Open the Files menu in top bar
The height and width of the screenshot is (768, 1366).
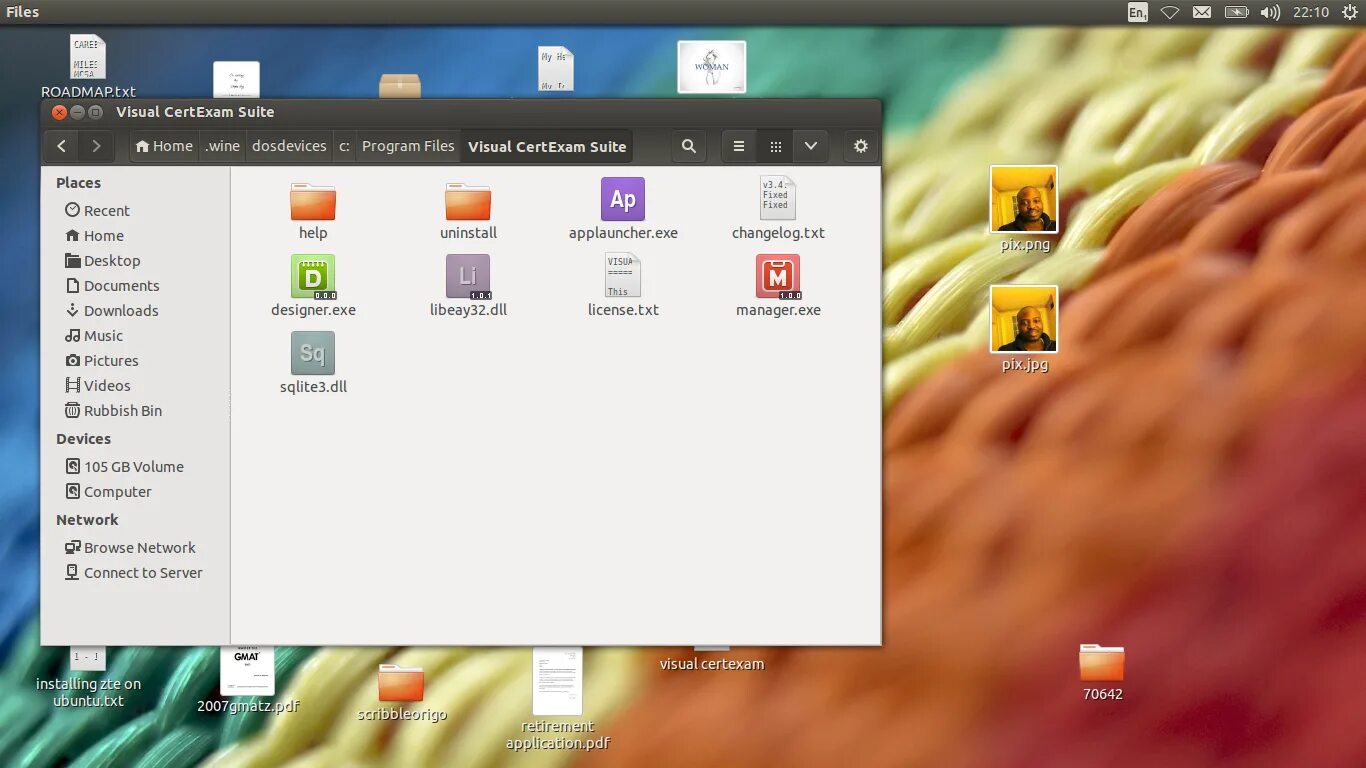tap(22, 12)
